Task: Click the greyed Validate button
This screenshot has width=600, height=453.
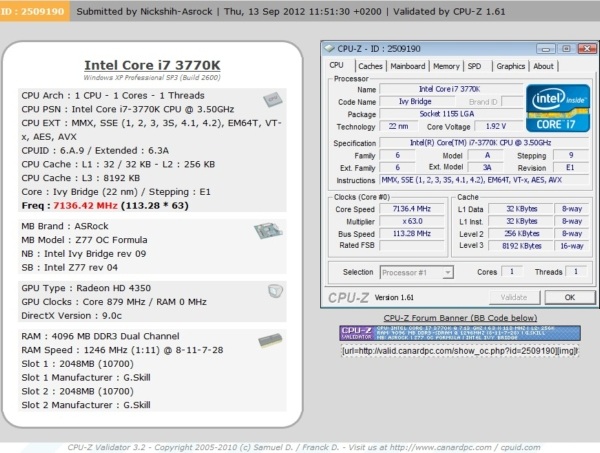Action: click(x=514, y=297)
